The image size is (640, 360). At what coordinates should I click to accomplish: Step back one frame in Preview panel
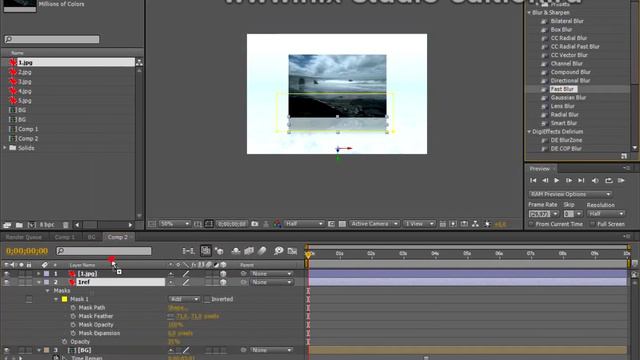coord(545,180)
